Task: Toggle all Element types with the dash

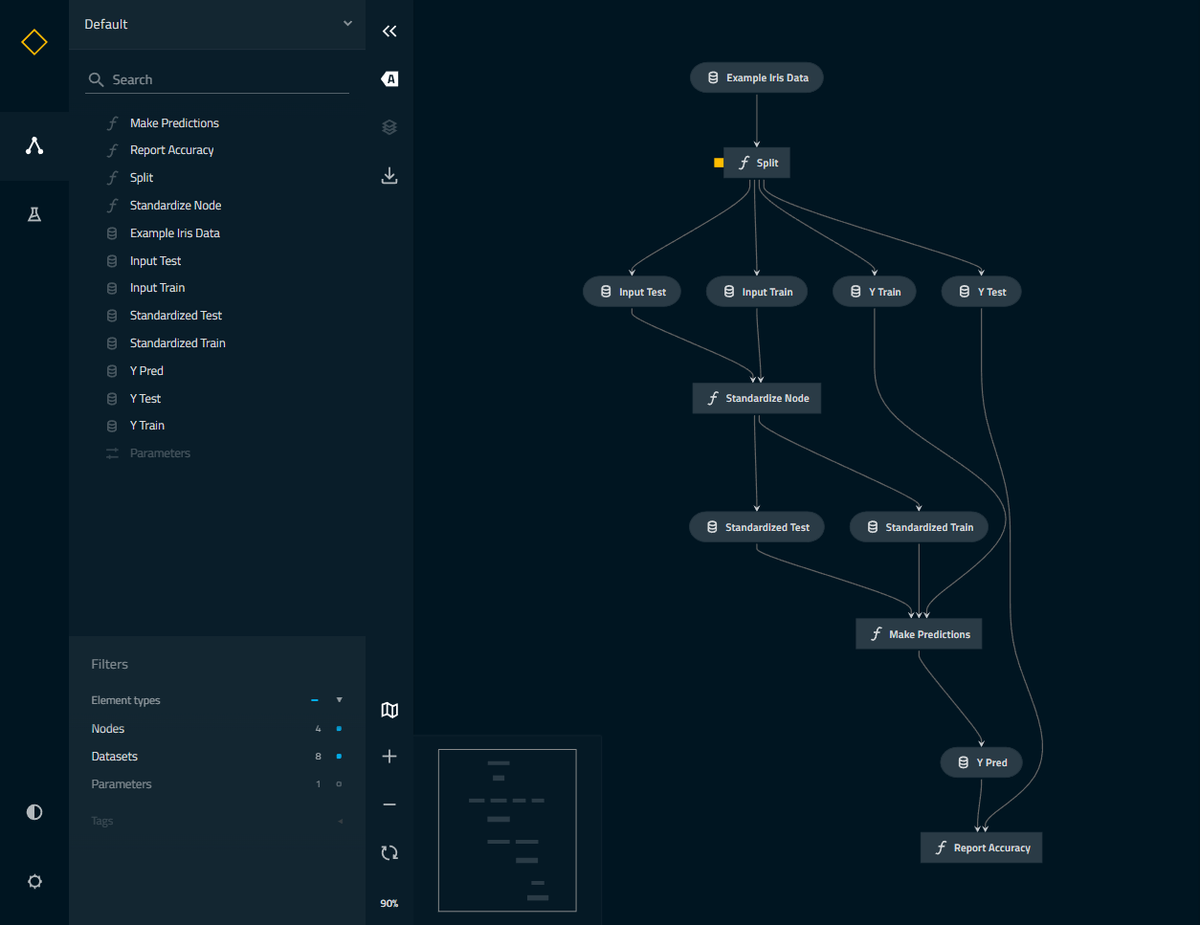Action: coord(314,700)
